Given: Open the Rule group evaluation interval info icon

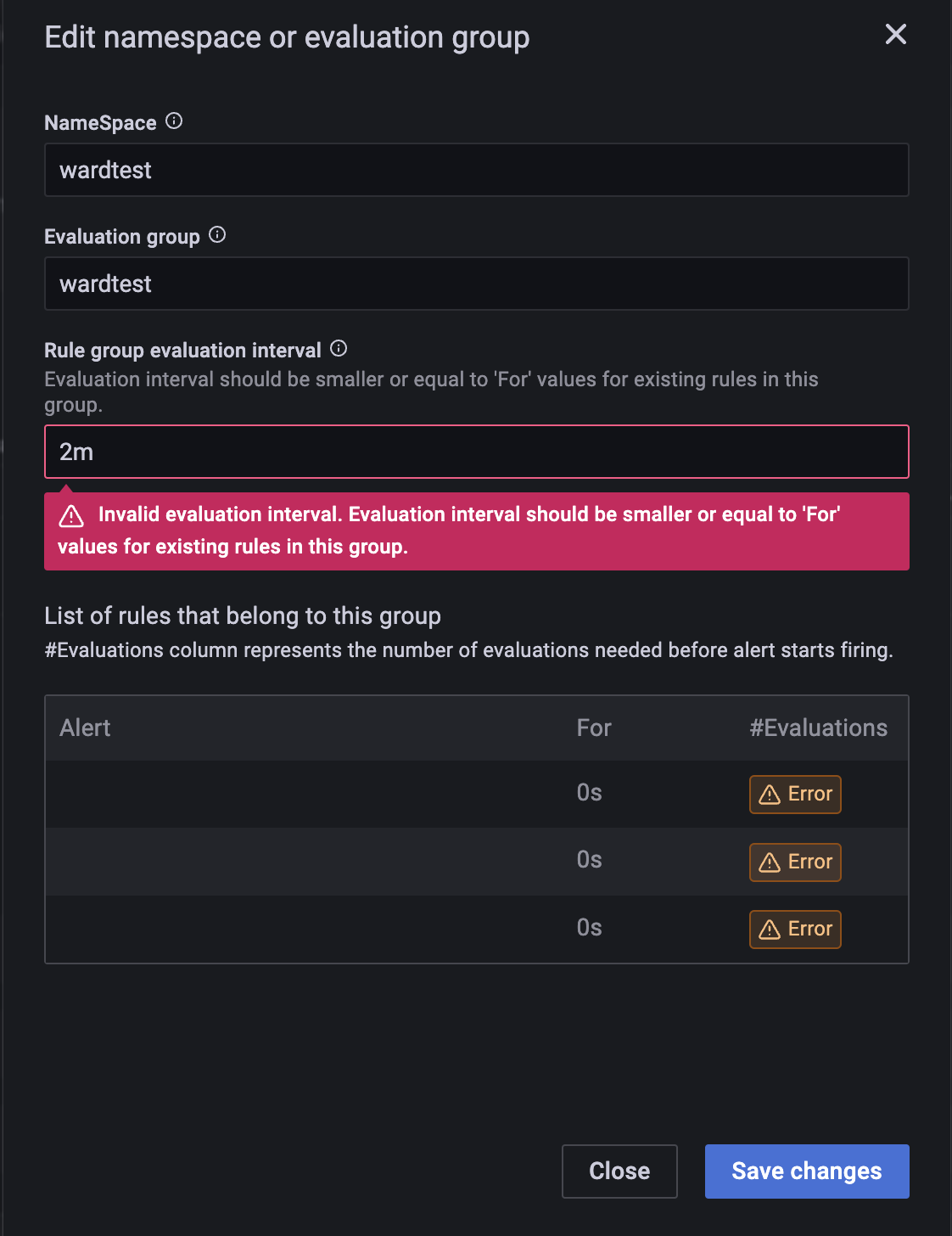Looking at the screenshot, I should click(x=339, y=348).
